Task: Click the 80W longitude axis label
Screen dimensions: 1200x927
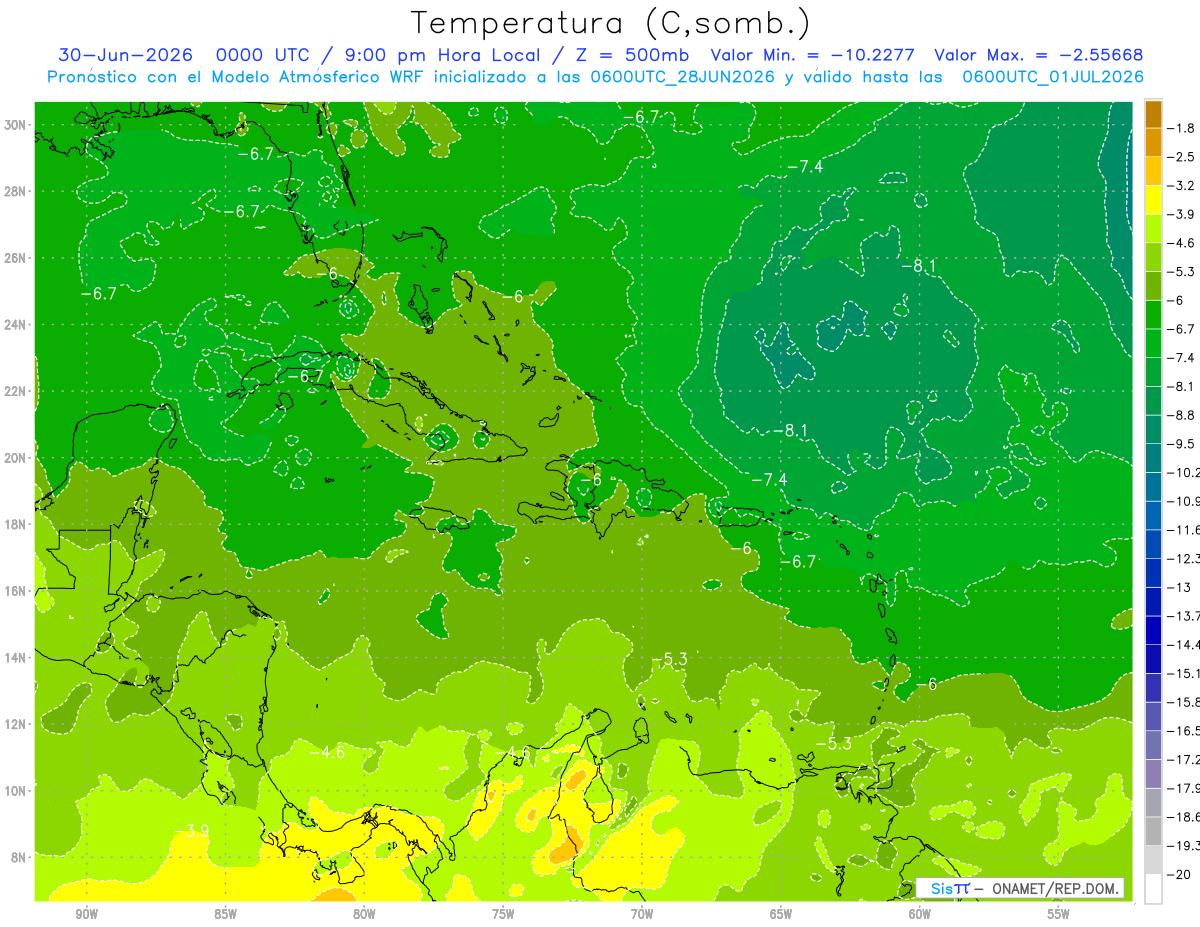Action: pyautogui.click(x=364, y=915)
